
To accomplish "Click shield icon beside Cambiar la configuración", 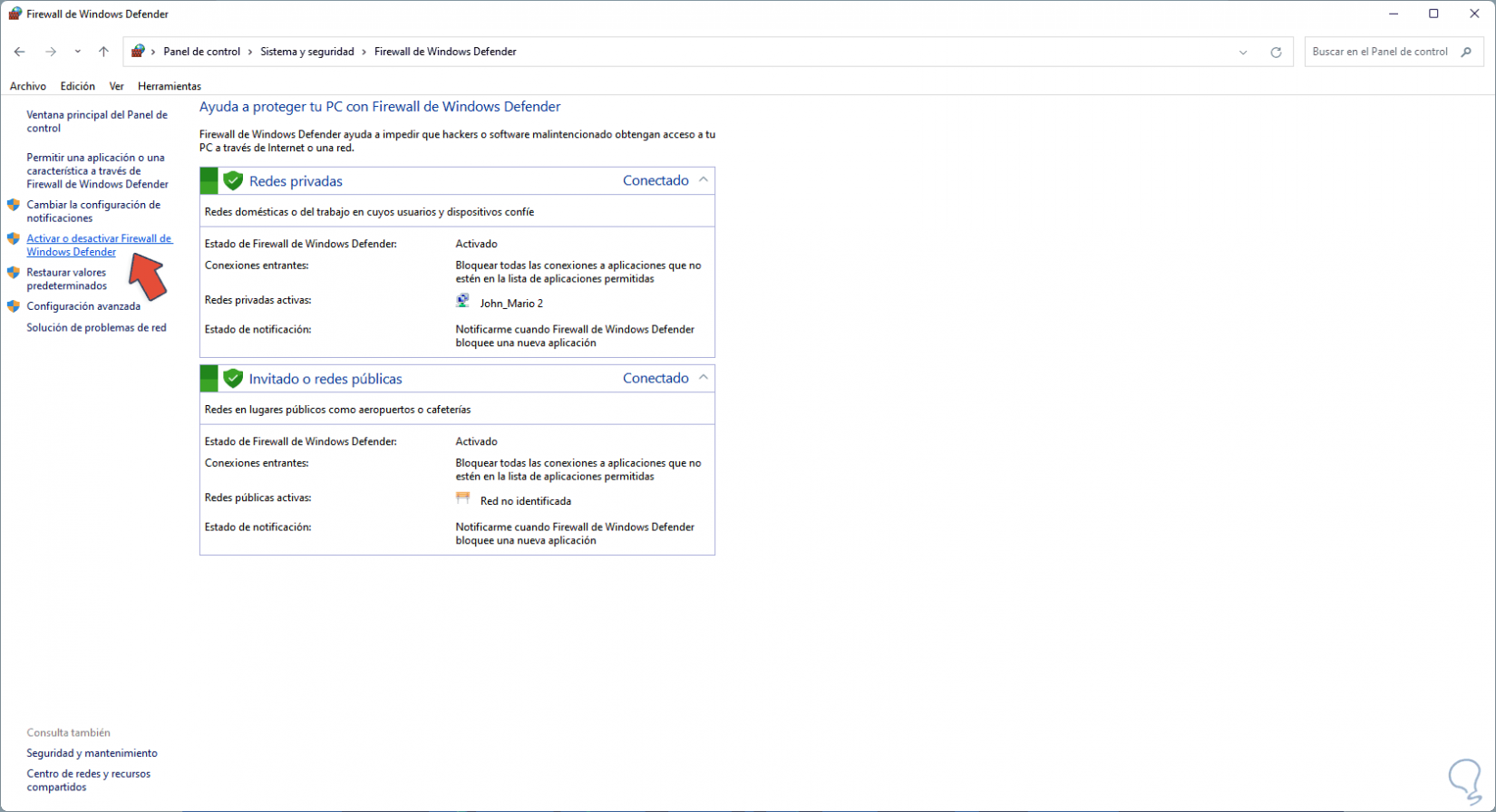I will point(14,205).
